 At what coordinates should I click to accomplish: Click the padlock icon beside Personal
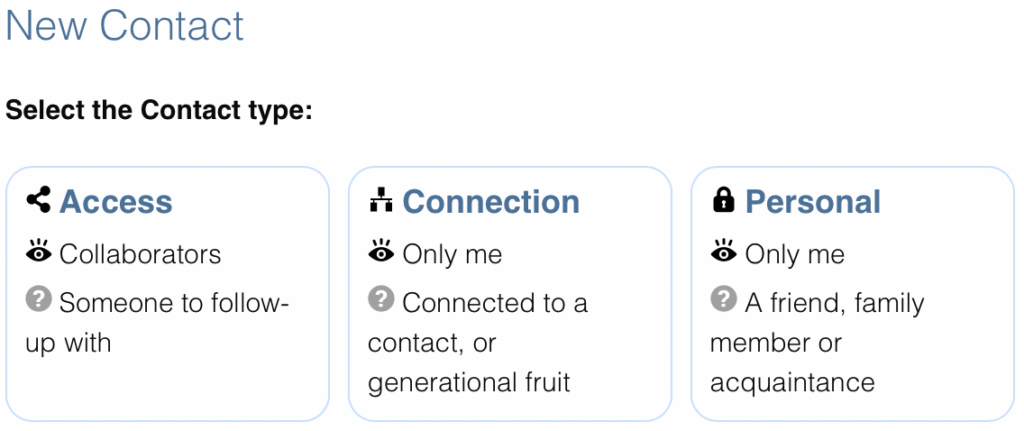coord(723,200)
